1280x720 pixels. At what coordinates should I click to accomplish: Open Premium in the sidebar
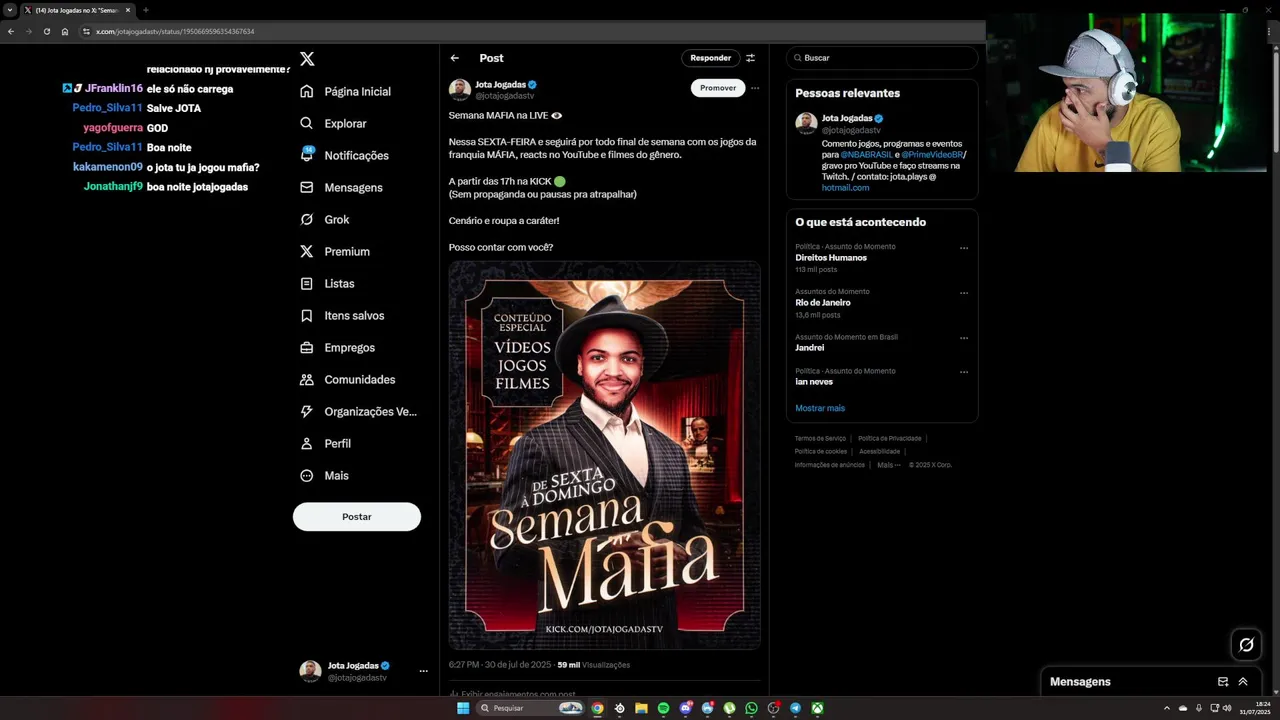pyautogui.click(x=334, y=251)
